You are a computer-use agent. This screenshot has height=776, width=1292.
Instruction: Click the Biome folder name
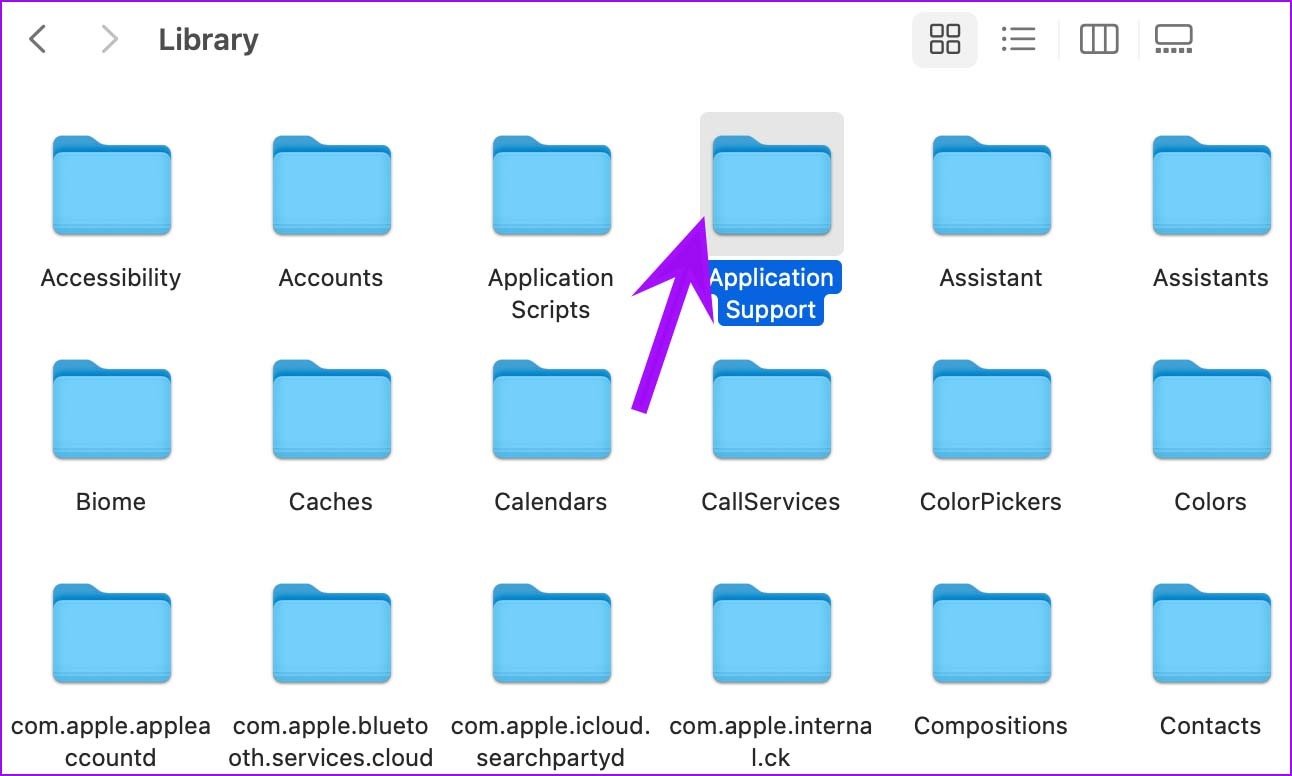pyautogui.click(x=111, y=502)
